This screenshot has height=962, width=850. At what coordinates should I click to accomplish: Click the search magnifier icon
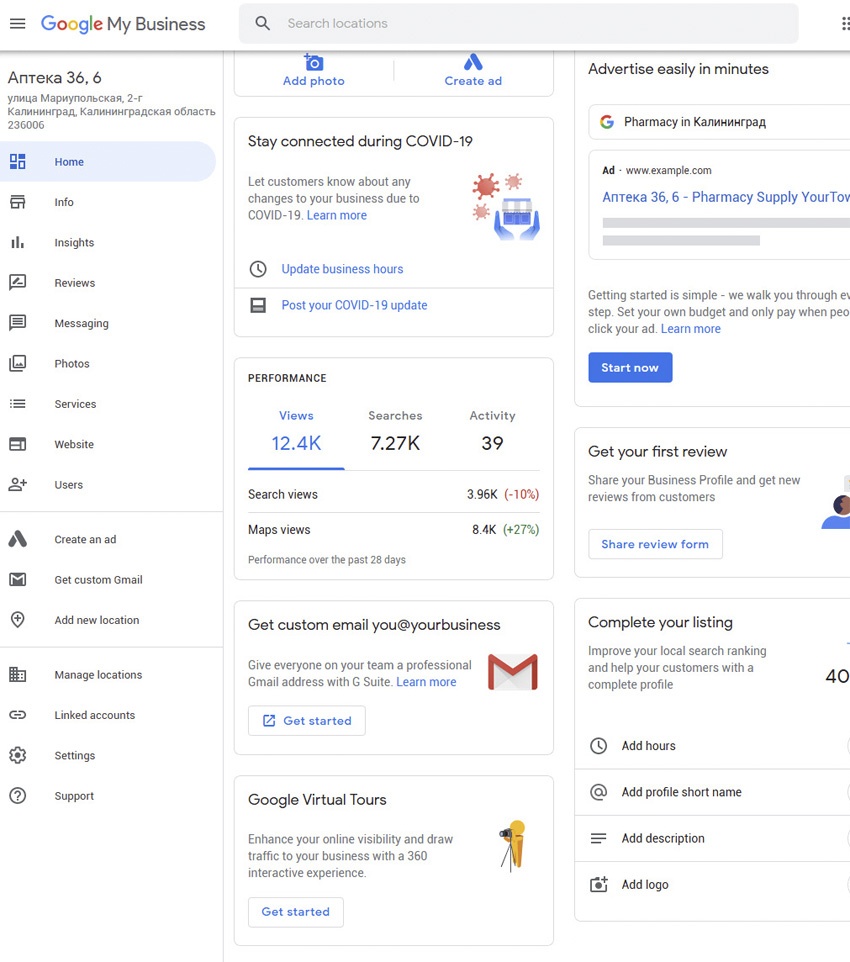263,23
